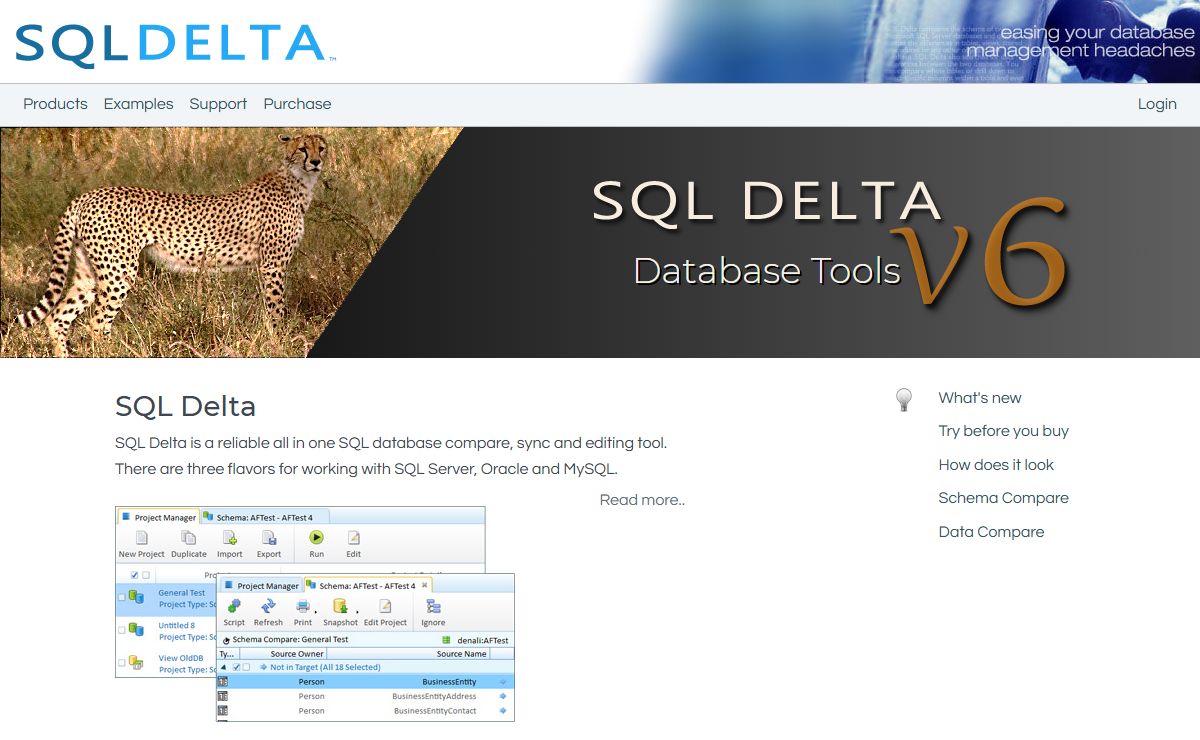1200x740 pixels.
Task: Click the light bulb icon beside What's new
Action: [904, 400]
